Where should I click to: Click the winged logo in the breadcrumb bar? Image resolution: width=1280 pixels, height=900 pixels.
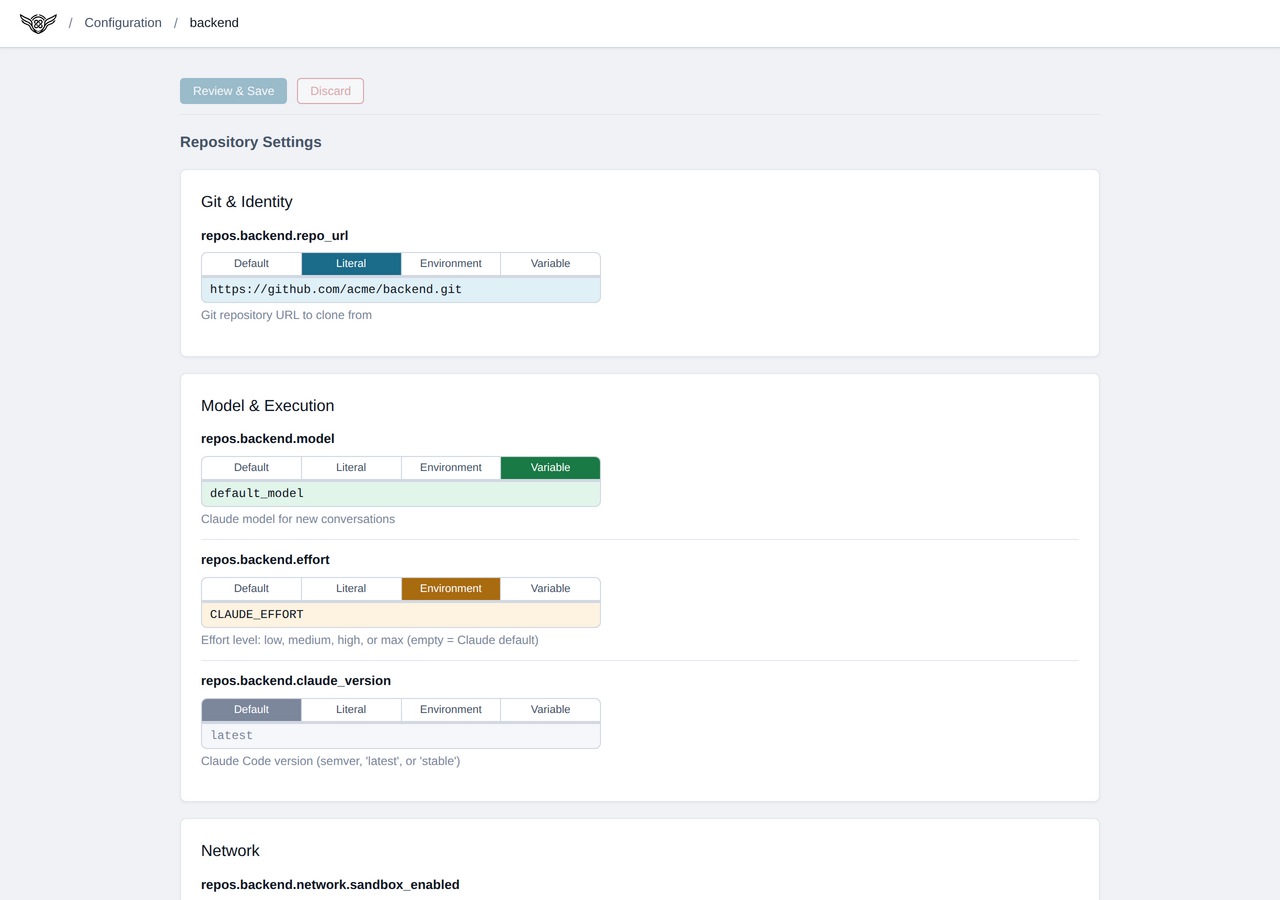click(37, 23)
